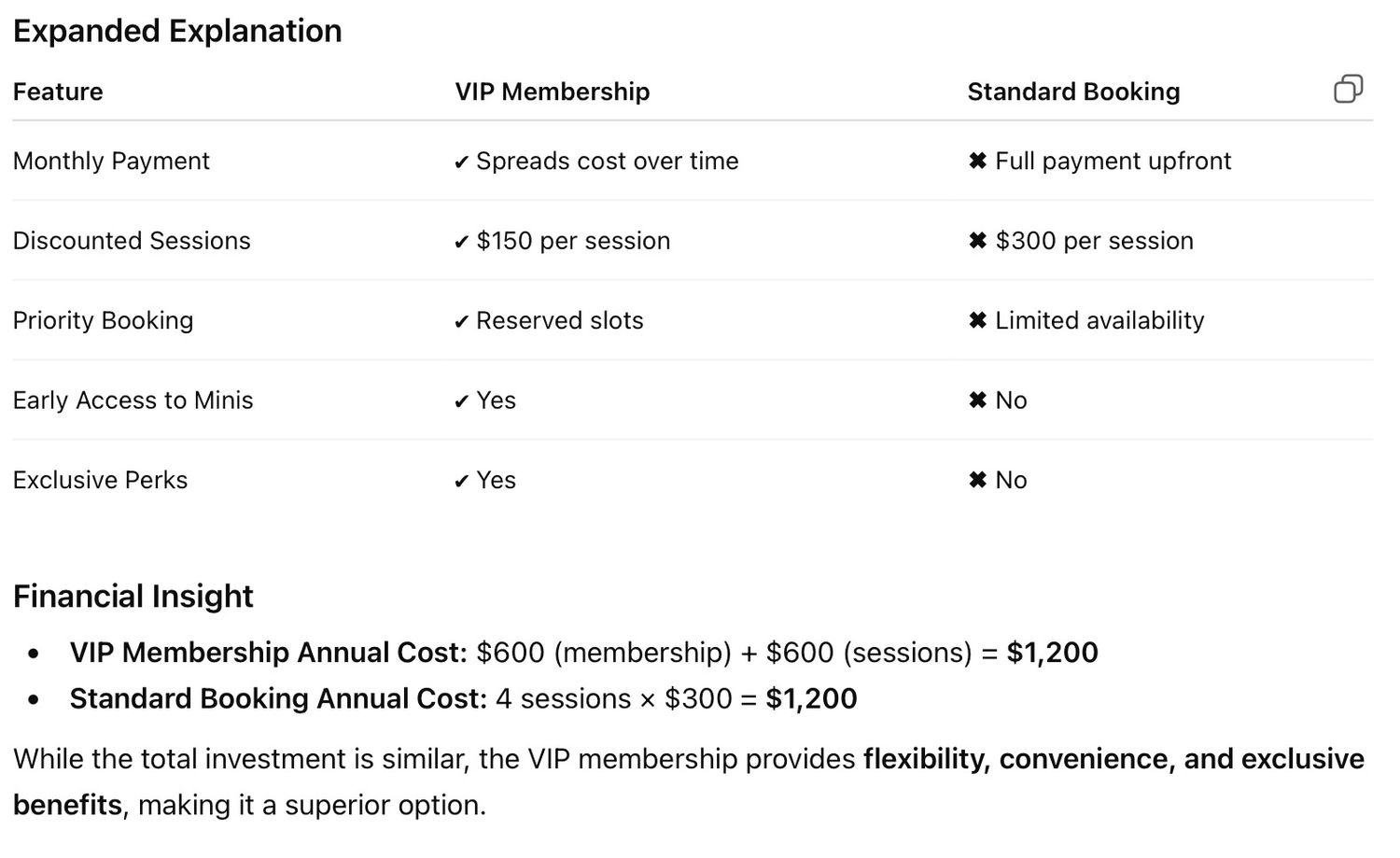Image resolution: width=1400 pixels, height=858 pixels.
Task: Click the X mark beside Limited availability
Action: [977, 321]
